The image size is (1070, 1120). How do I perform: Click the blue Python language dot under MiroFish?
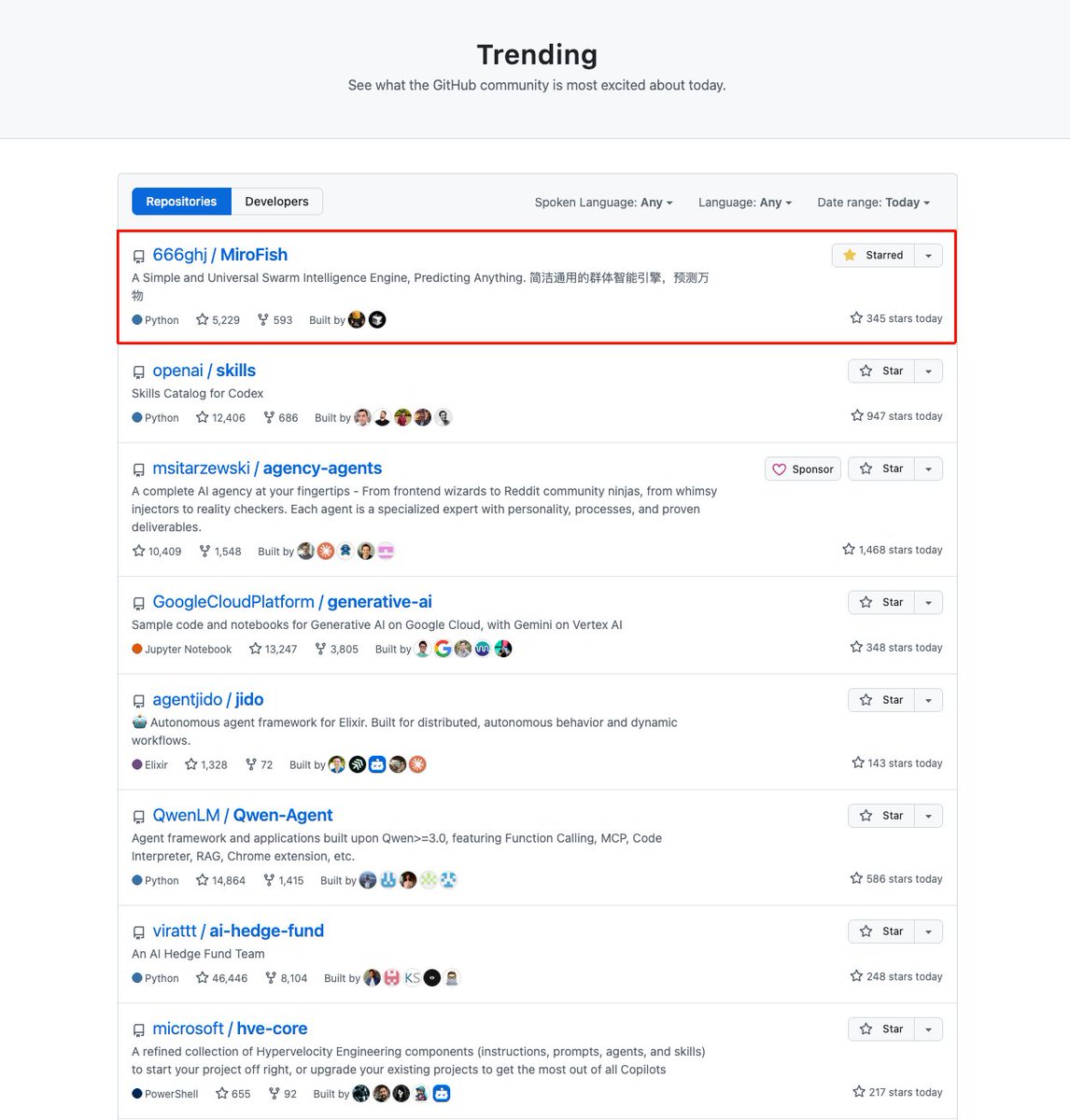[x=136, y=319]
